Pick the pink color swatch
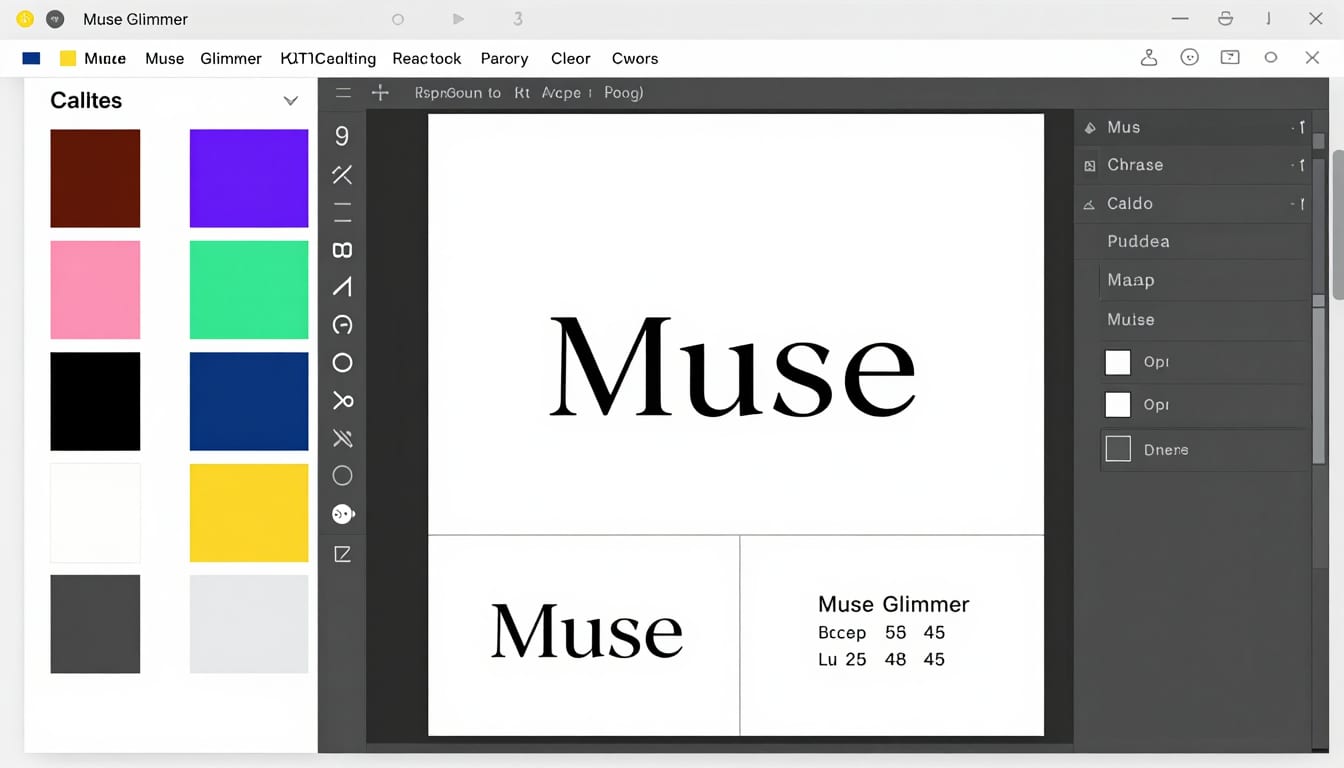This screenshot has height=768, width=1344. pos(95,290)
